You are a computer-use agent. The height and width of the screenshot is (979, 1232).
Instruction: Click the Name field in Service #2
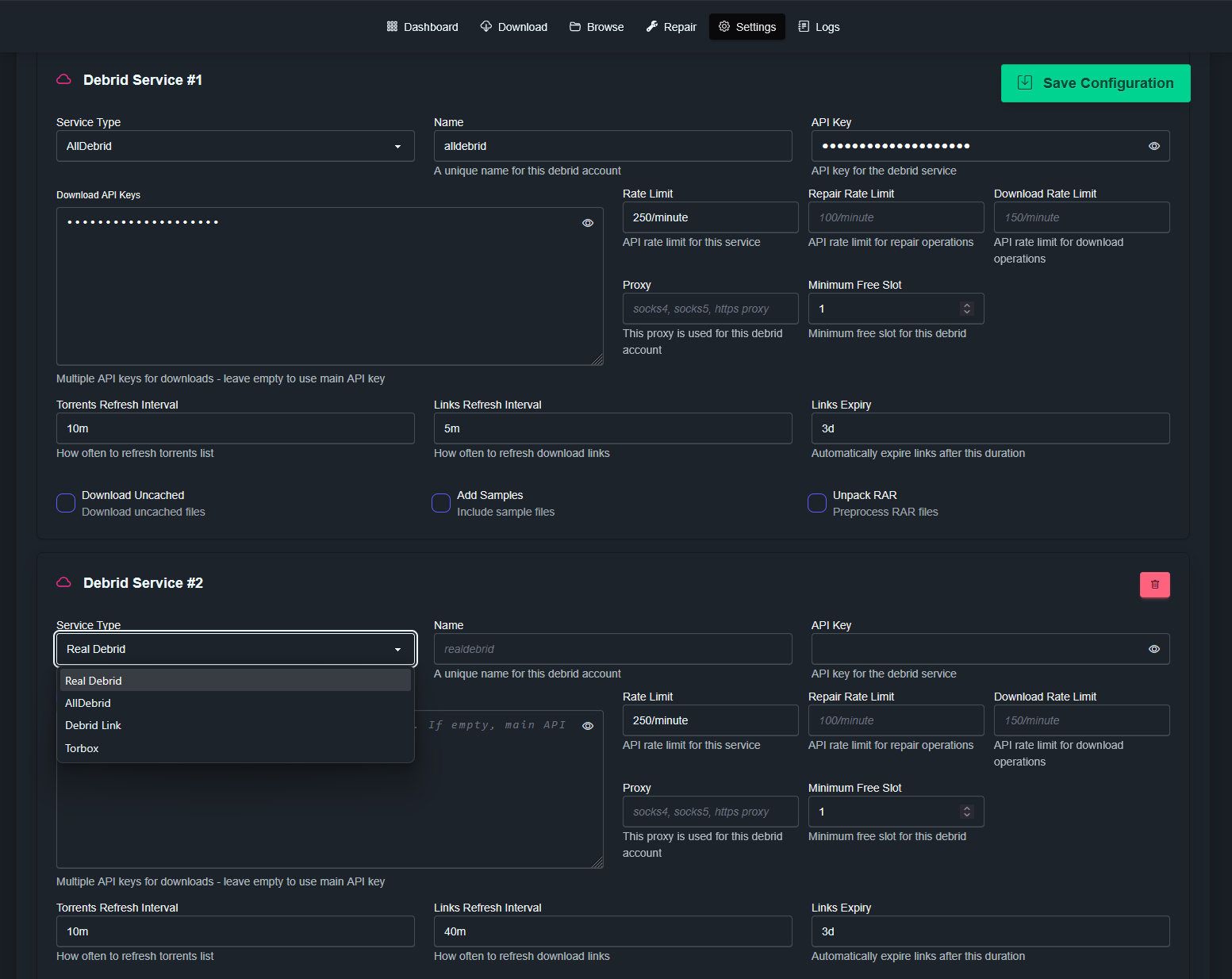[612, 649]
